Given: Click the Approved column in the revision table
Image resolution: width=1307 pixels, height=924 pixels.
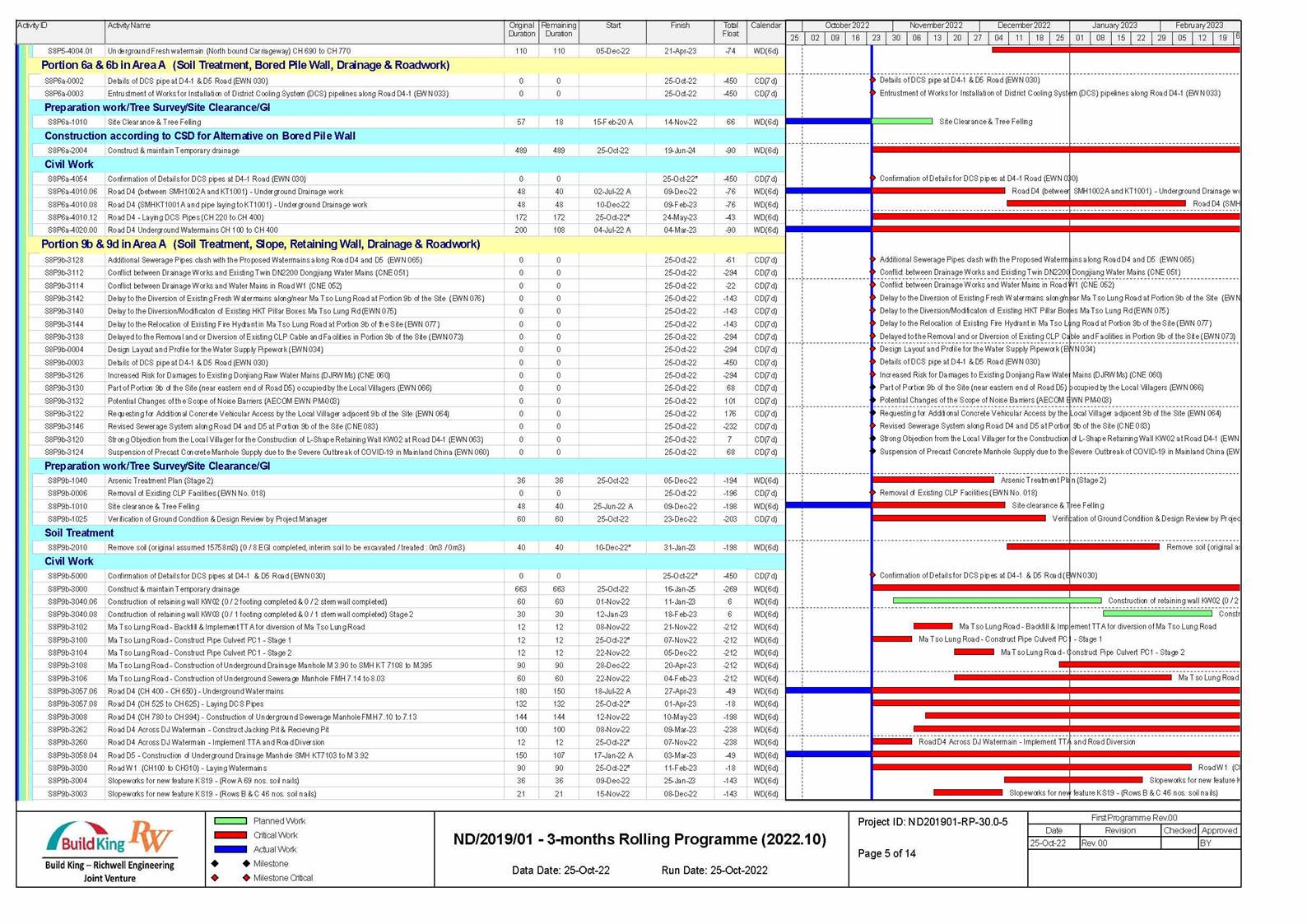Looking at the screenshot, I should pos(1219,831).
